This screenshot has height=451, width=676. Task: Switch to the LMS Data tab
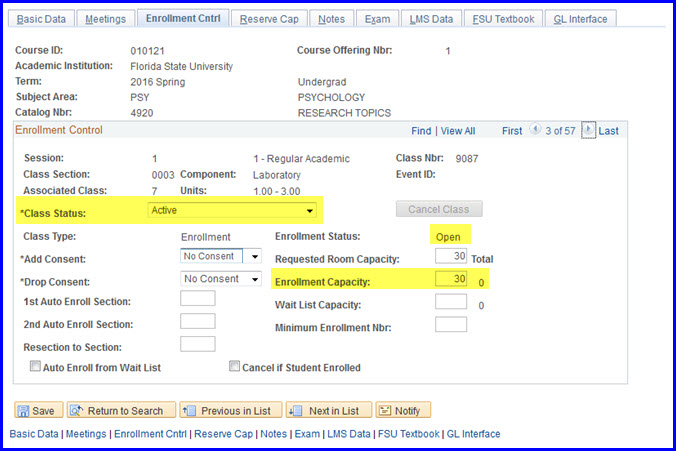(431, 19)
